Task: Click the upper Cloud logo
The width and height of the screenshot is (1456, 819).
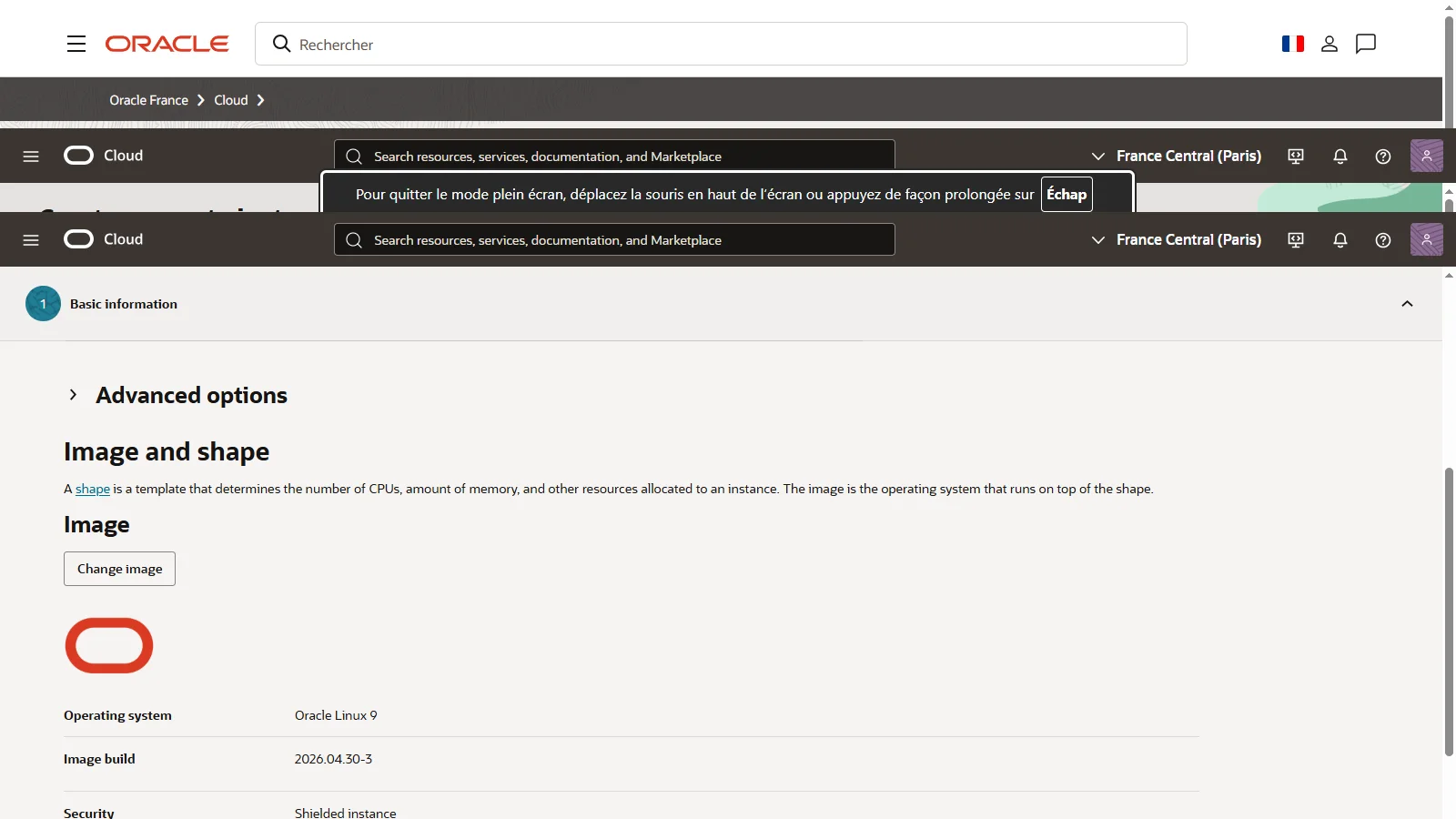Action: [104, 156]
